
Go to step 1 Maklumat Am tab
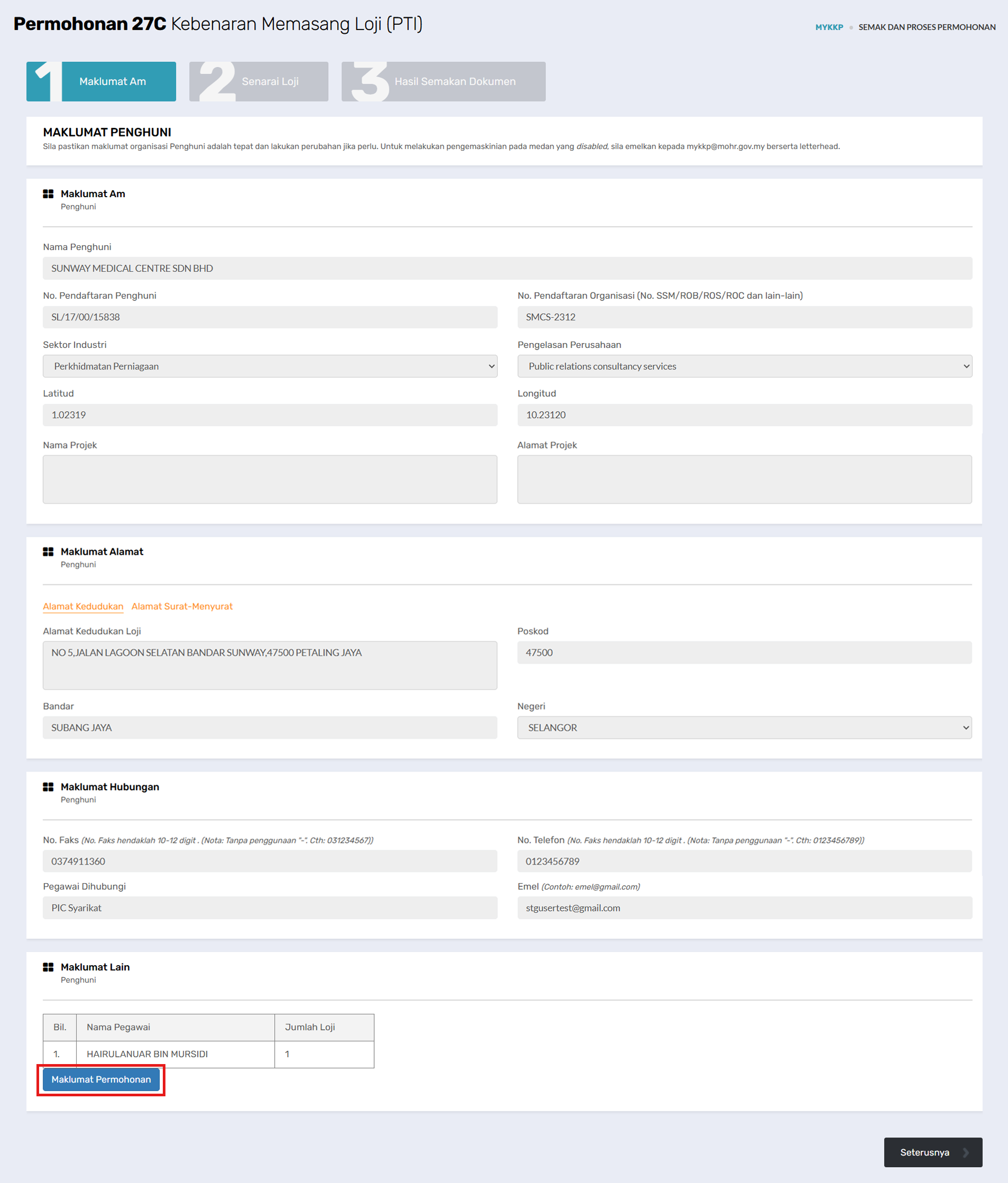[101, 81]
